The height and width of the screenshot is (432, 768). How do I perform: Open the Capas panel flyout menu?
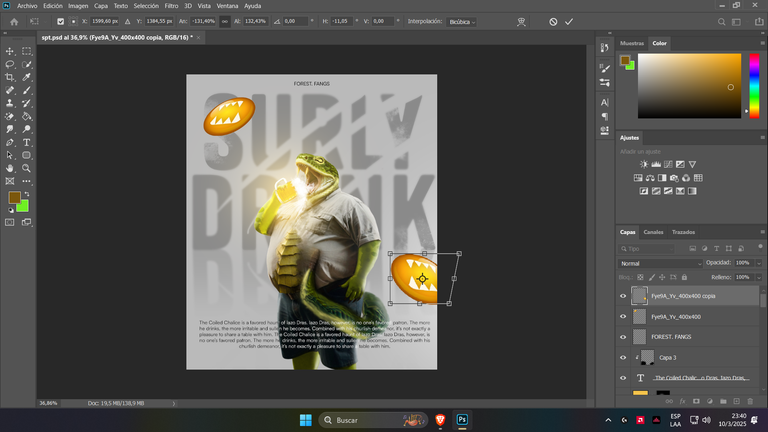pos(762,232)
